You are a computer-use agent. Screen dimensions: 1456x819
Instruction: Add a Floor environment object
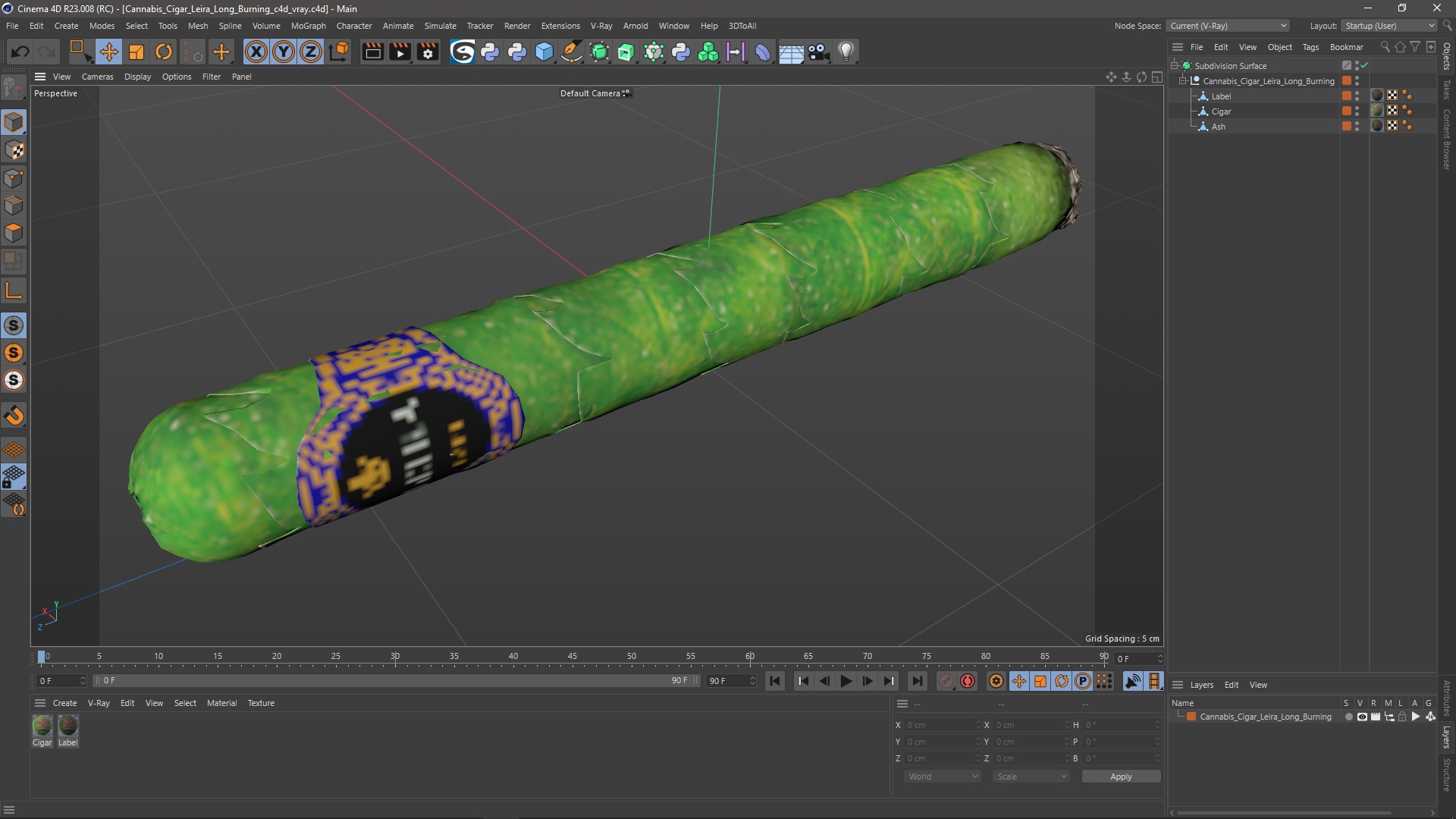point(791,52)
